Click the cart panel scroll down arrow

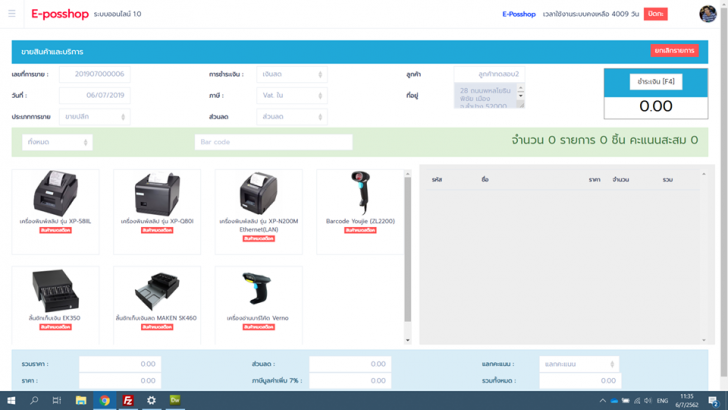point(703,340)
